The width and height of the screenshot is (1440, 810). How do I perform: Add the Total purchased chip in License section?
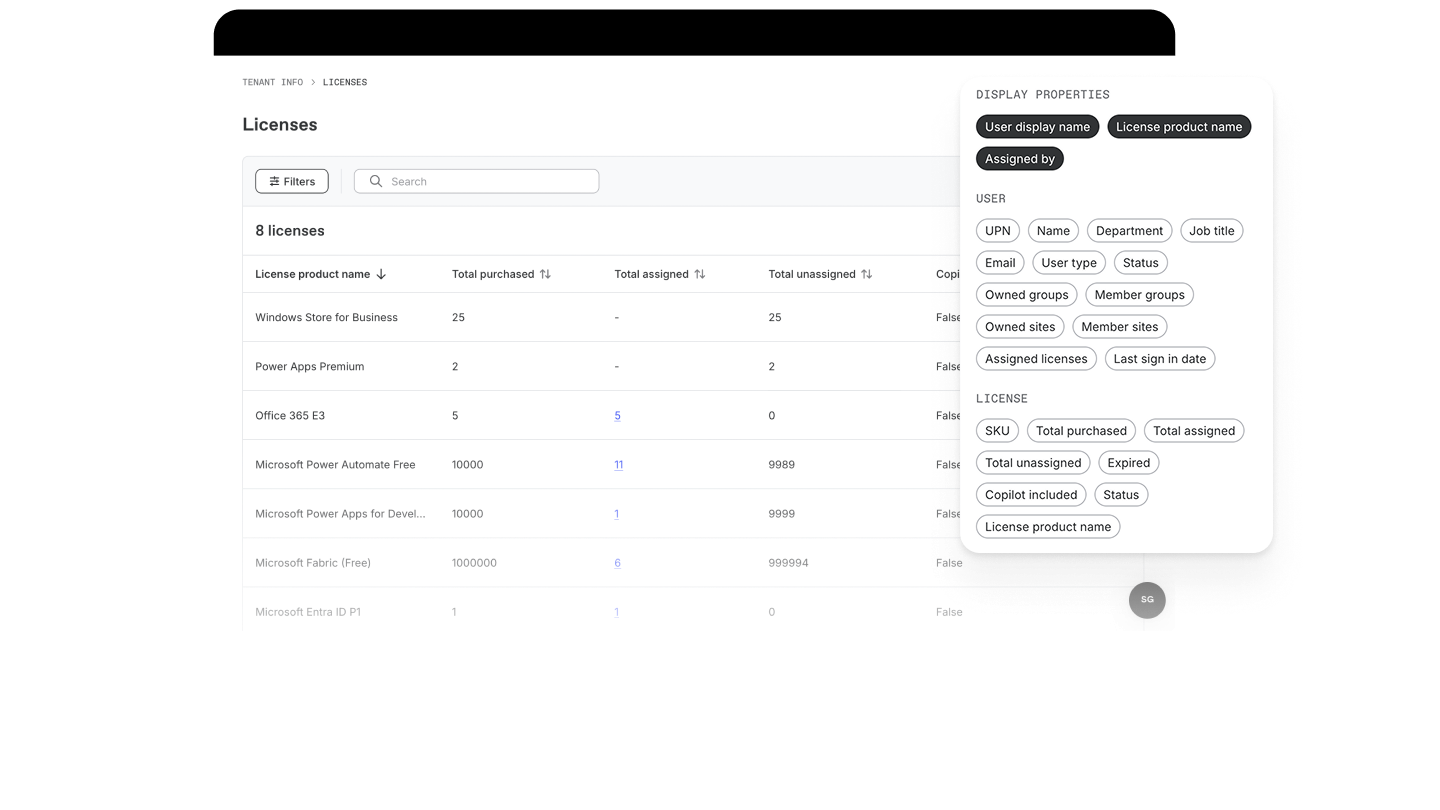pos(1081,431)
